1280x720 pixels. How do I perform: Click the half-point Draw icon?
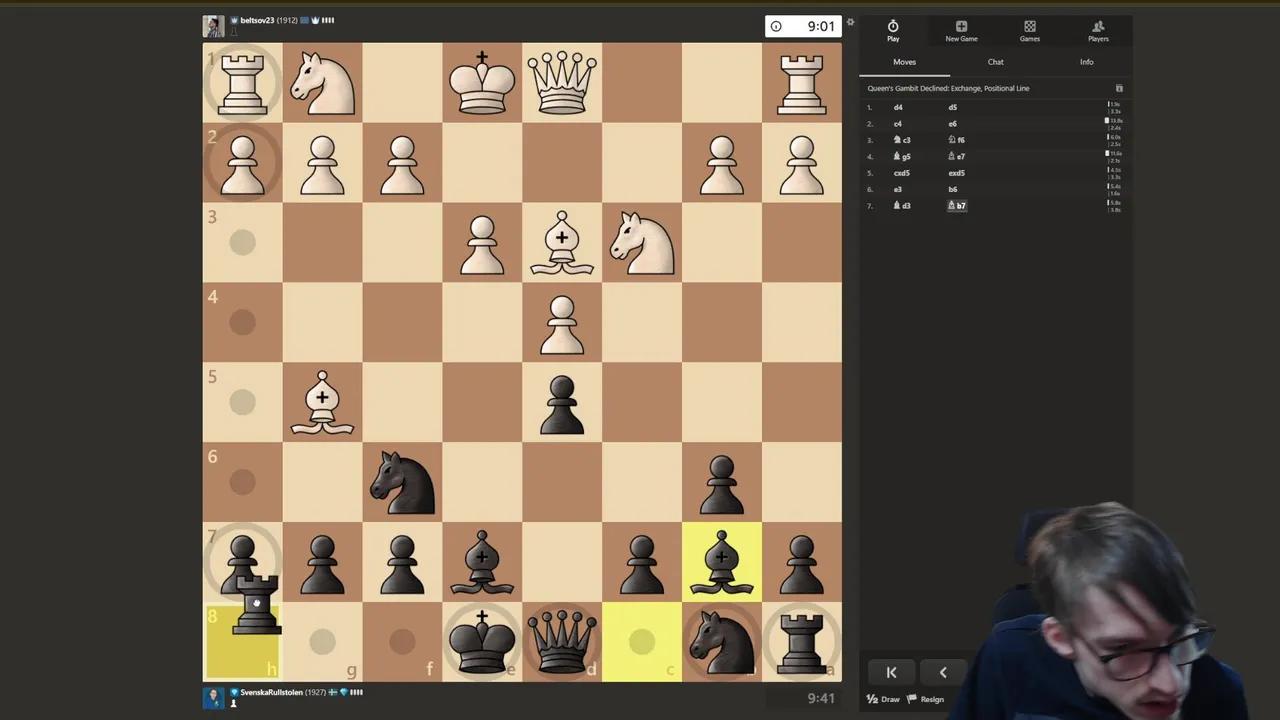872,699
